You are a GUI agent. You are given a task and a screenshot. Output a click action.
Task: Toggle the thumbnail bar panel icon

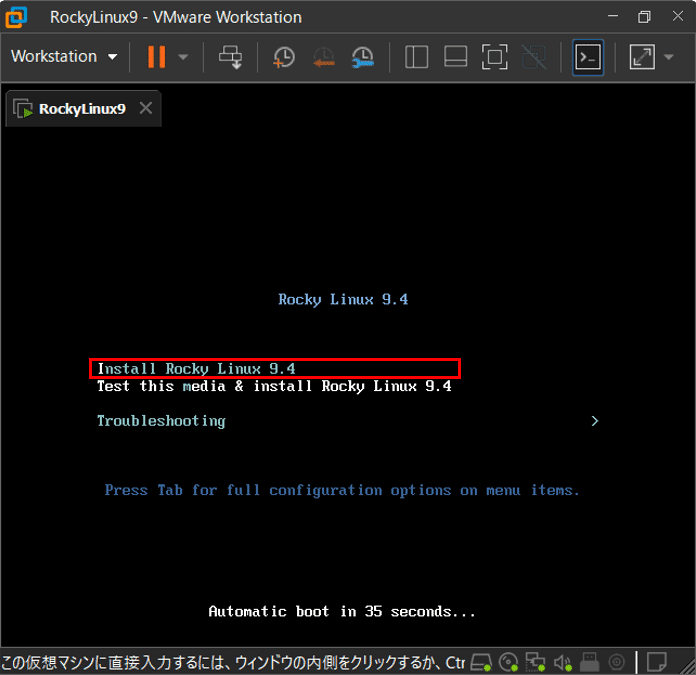pos(455,57)
